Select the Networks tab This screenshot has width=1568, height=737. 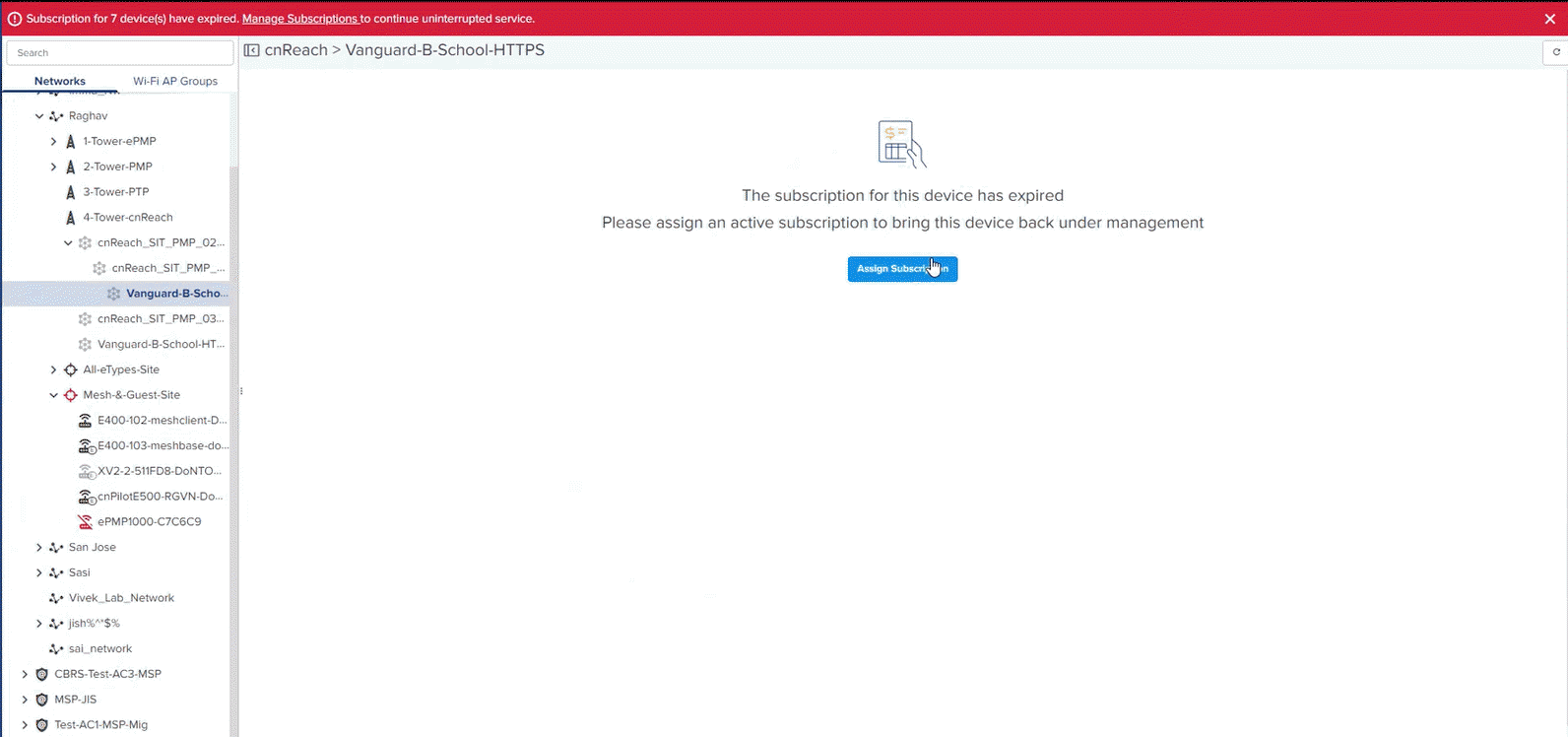click(x=60, y=81)
